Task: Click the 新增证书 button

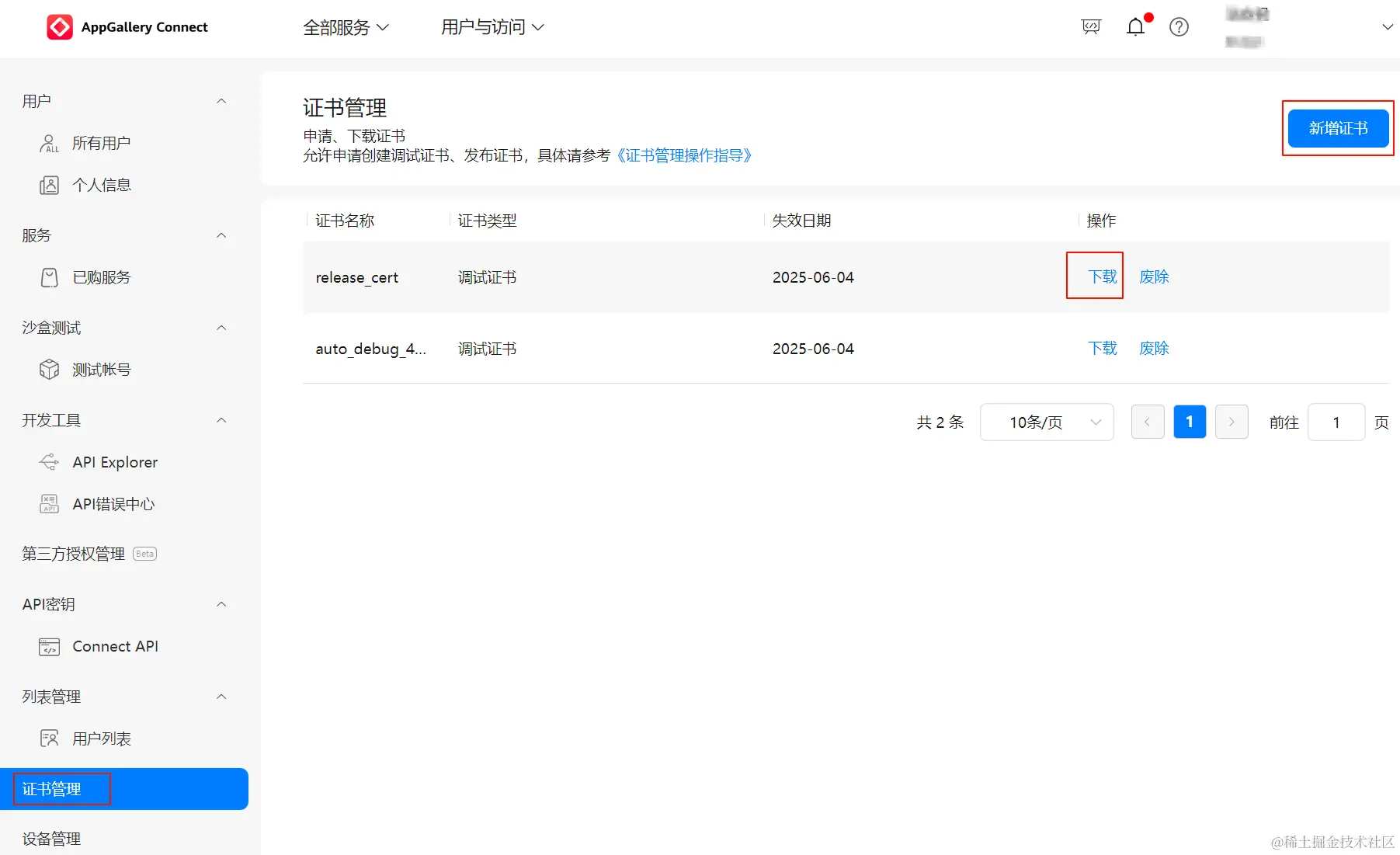Action: 1338,128
